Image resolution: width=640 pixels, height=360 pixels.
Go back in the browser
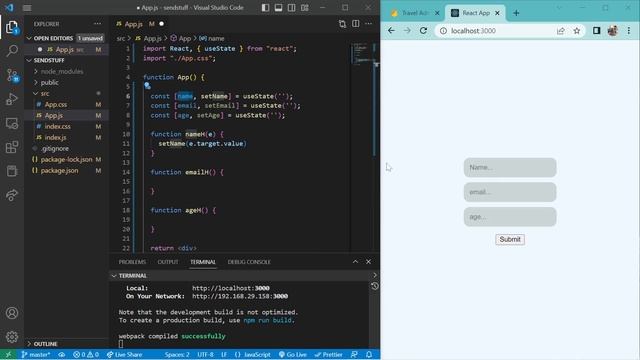[x=391, y=31]
